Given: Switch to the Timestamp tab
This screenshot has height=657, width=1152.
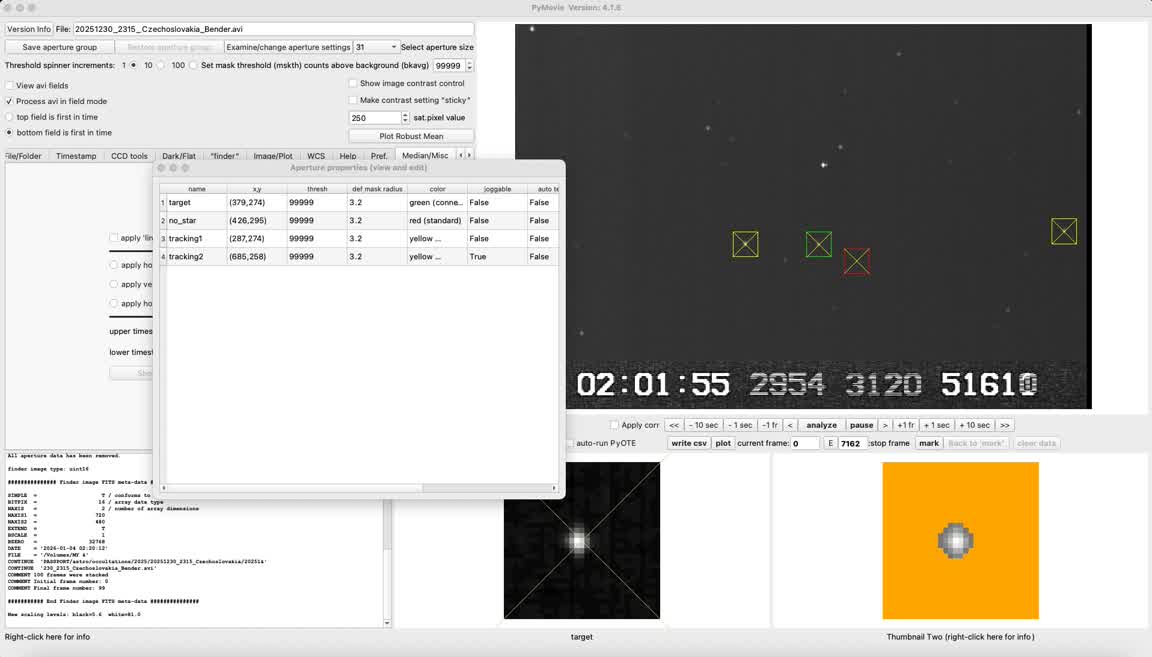Looking at the screenshot, I should point(76,156).
